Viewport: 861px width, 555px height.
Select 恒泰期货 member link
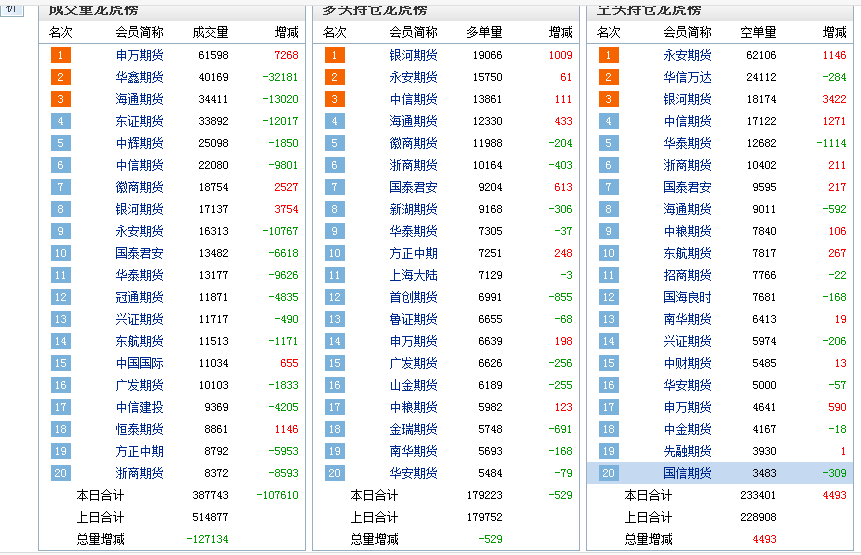139,429
